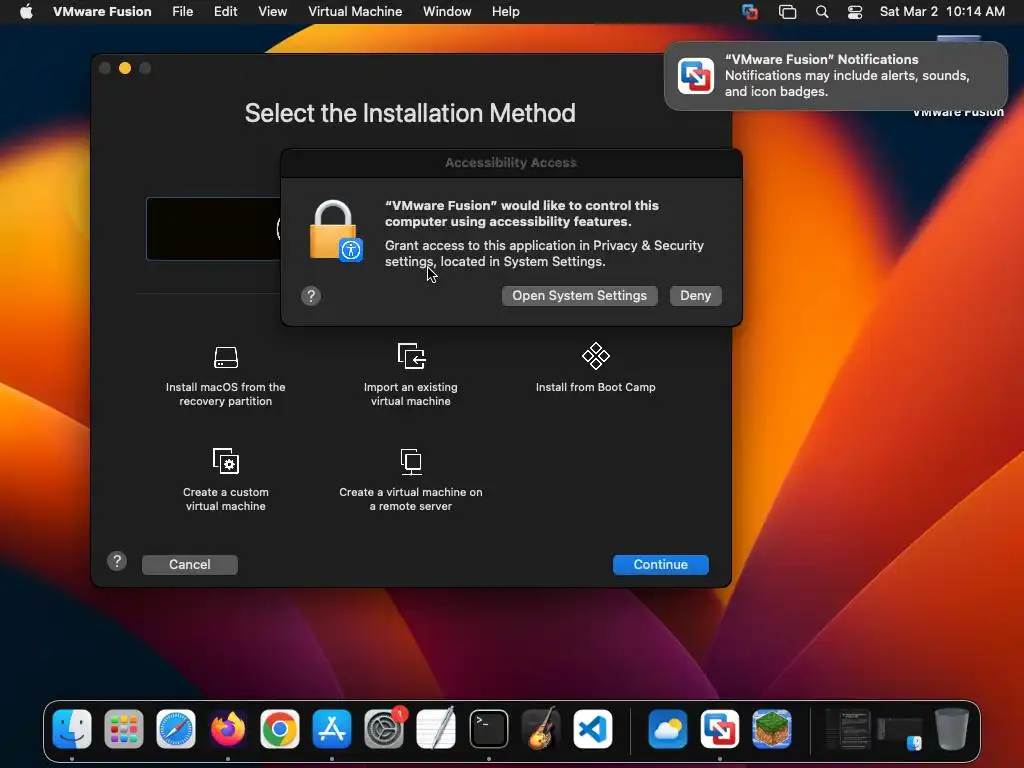The height and width of the screenshot is (768, 1024).
Task: Choose Create a virtual machine on remote server
Action: (x=411, y=479)
